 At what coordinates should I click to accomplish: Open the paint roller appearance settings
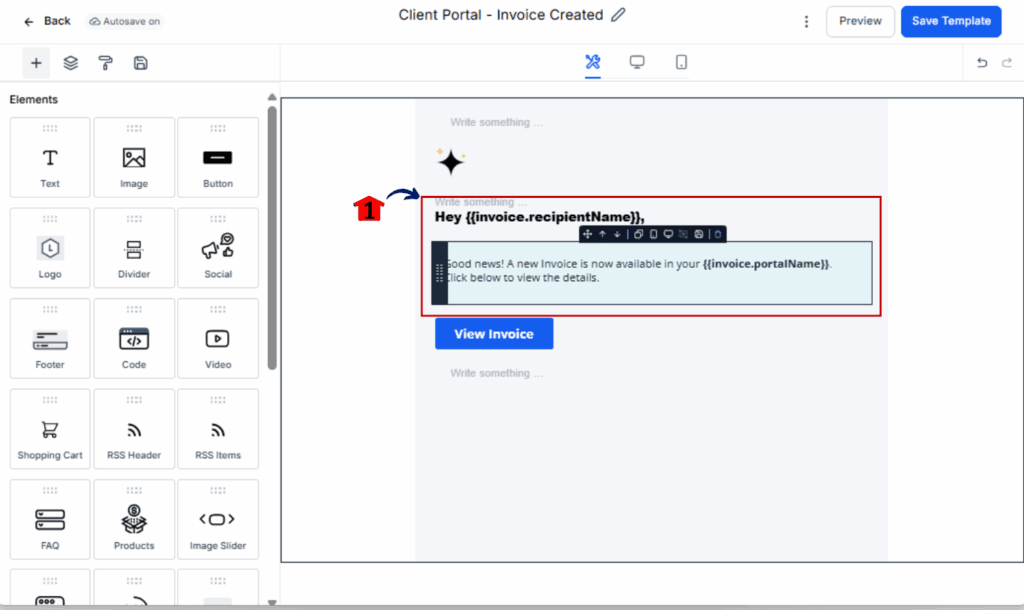click(x=105, y=63)
